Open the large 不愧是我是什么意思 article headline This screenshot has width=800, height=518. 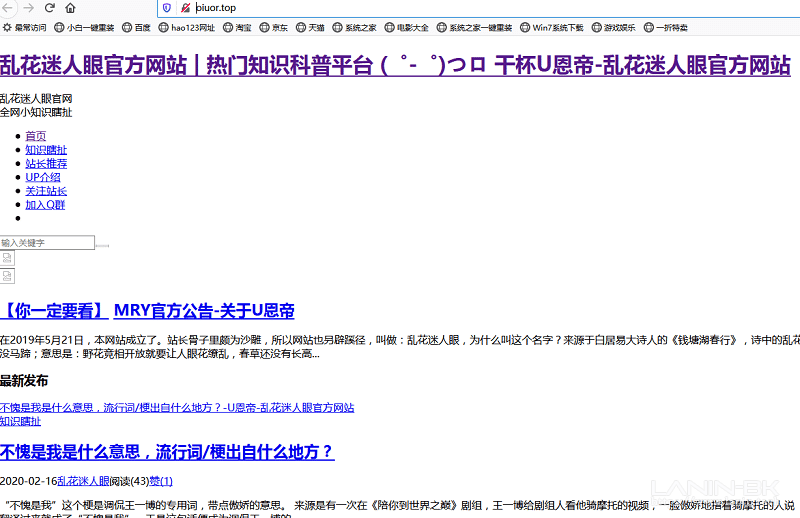(x=167, y=452)
